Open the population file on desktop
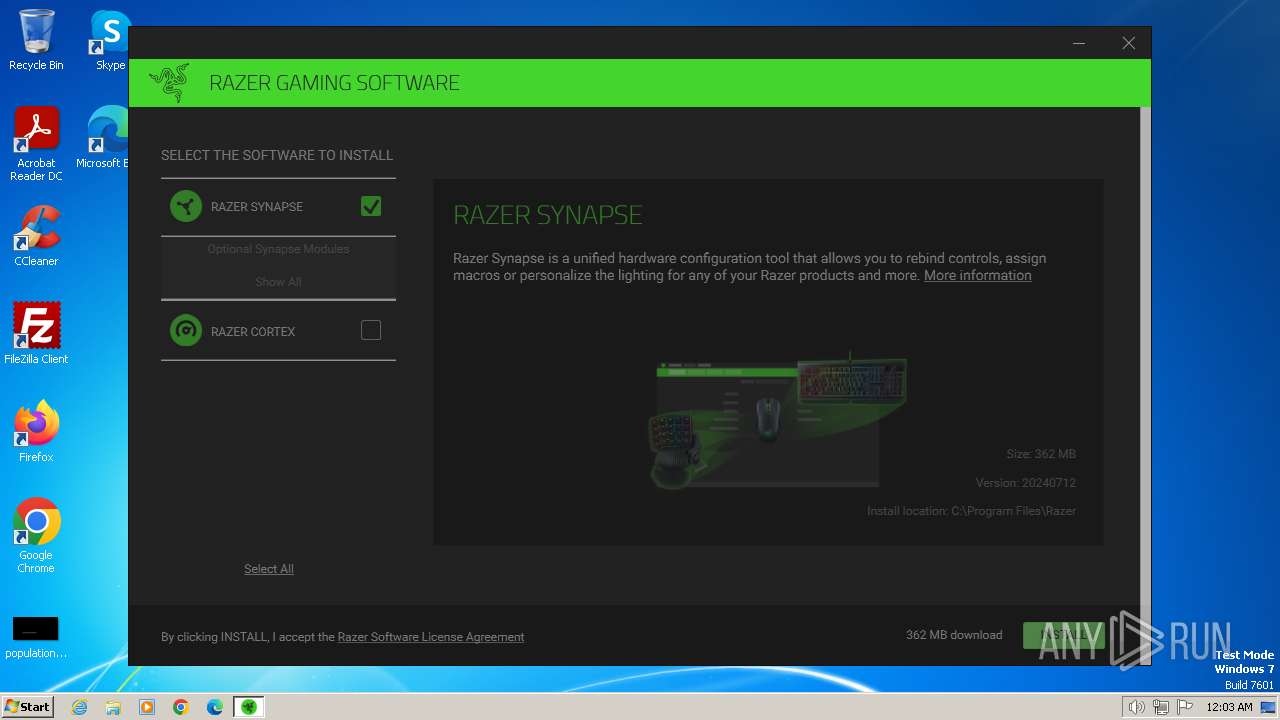 36,638
